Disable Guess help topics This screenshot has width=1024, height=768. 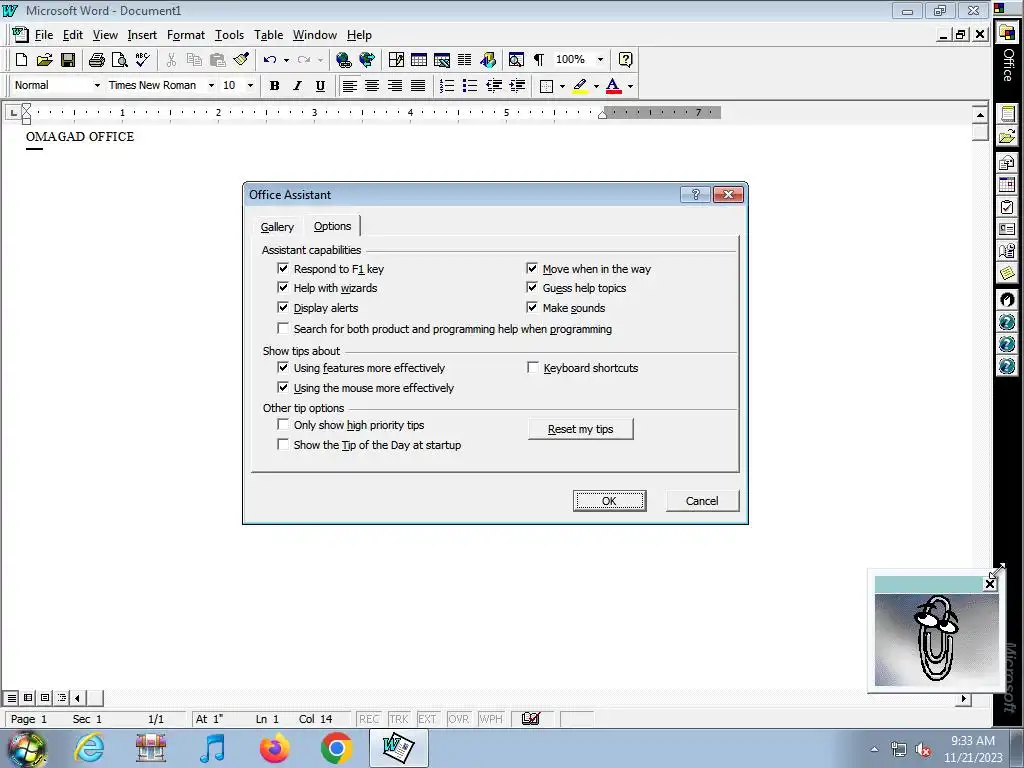(x=532, y=287)
